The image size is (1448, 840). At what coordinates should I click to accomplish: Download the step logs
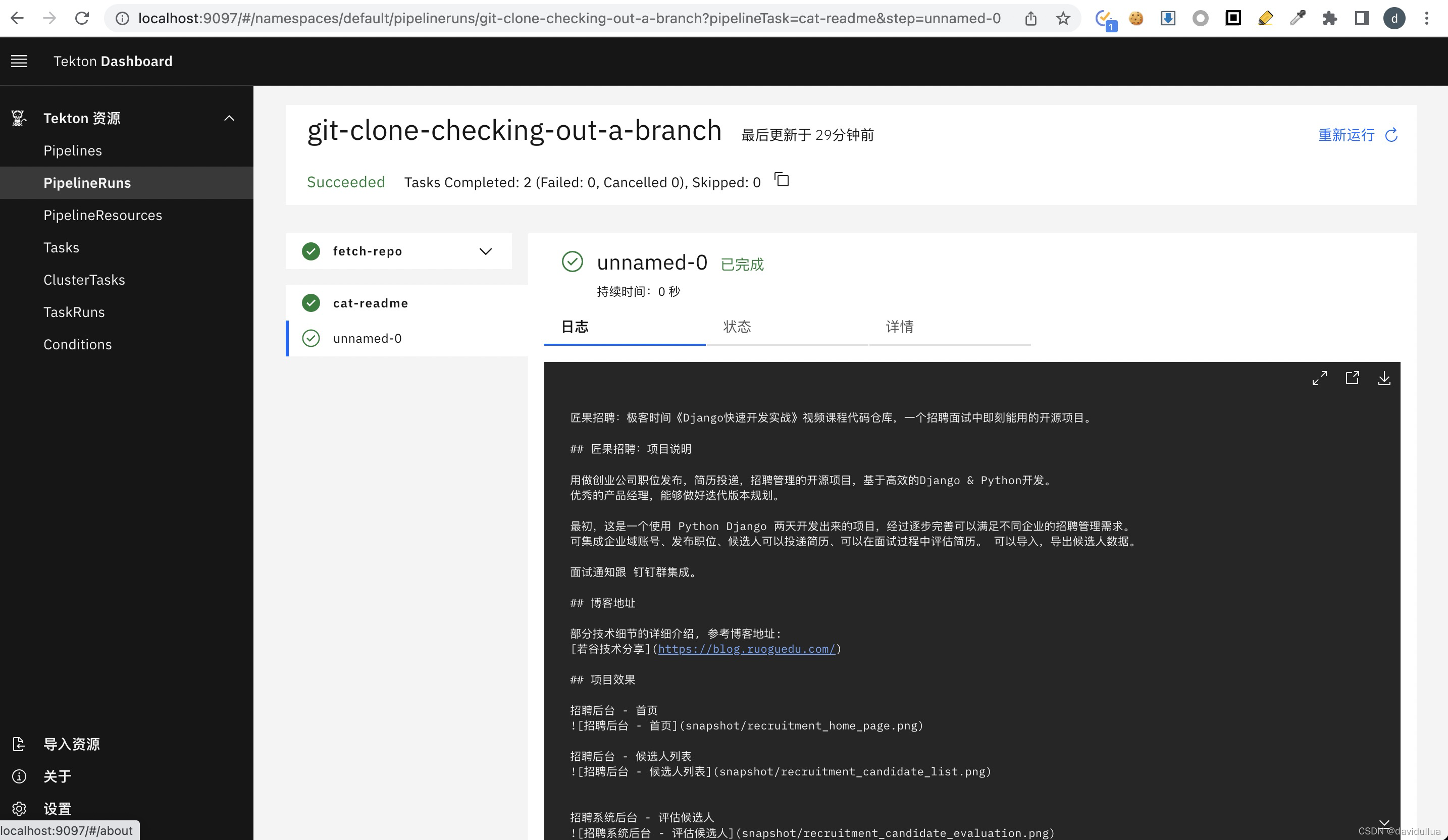coord(1384,378)
